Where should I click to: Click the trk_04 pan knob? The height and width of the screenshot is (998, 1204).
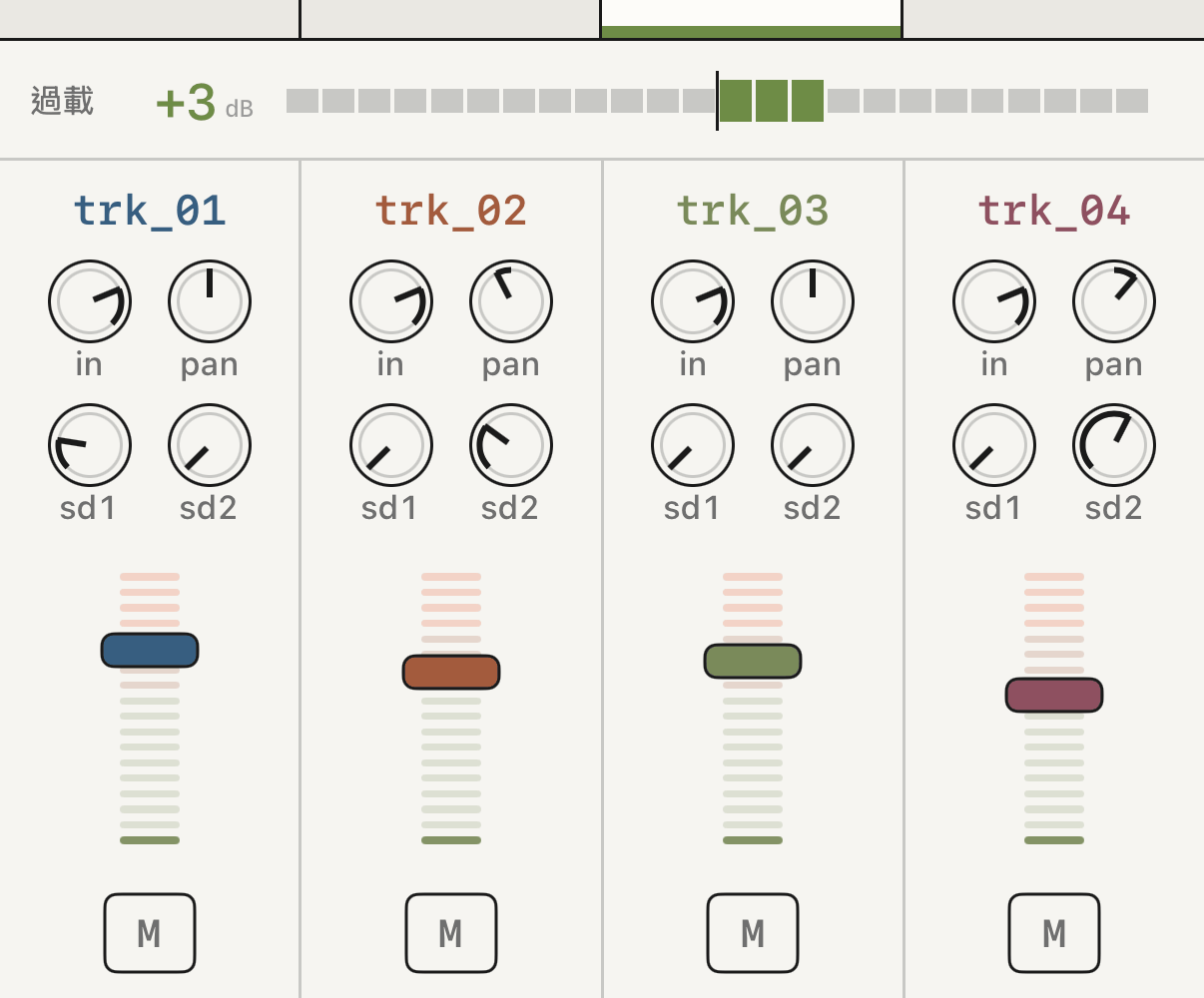point(1114,301)
